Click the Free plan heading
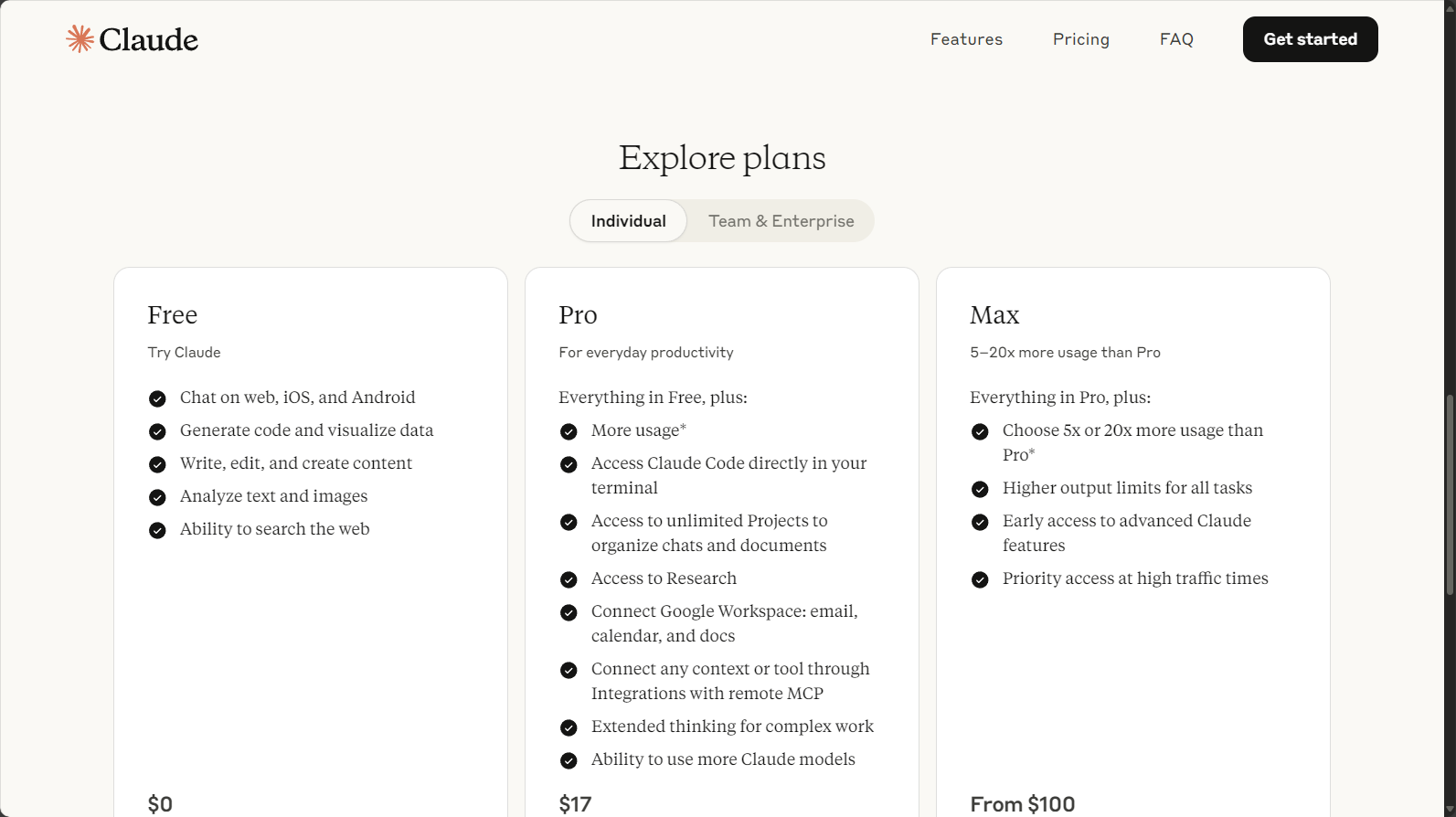 (x=172, y=315)
